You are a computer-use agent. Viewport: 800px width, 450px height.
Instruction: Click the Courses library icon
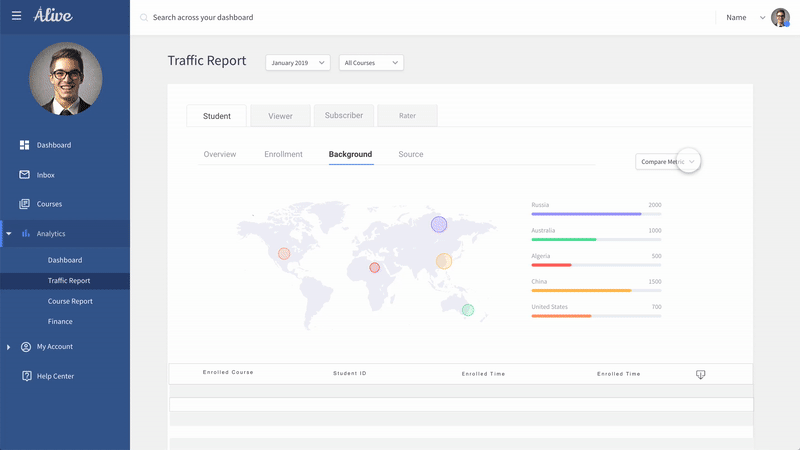click(24, 204)
